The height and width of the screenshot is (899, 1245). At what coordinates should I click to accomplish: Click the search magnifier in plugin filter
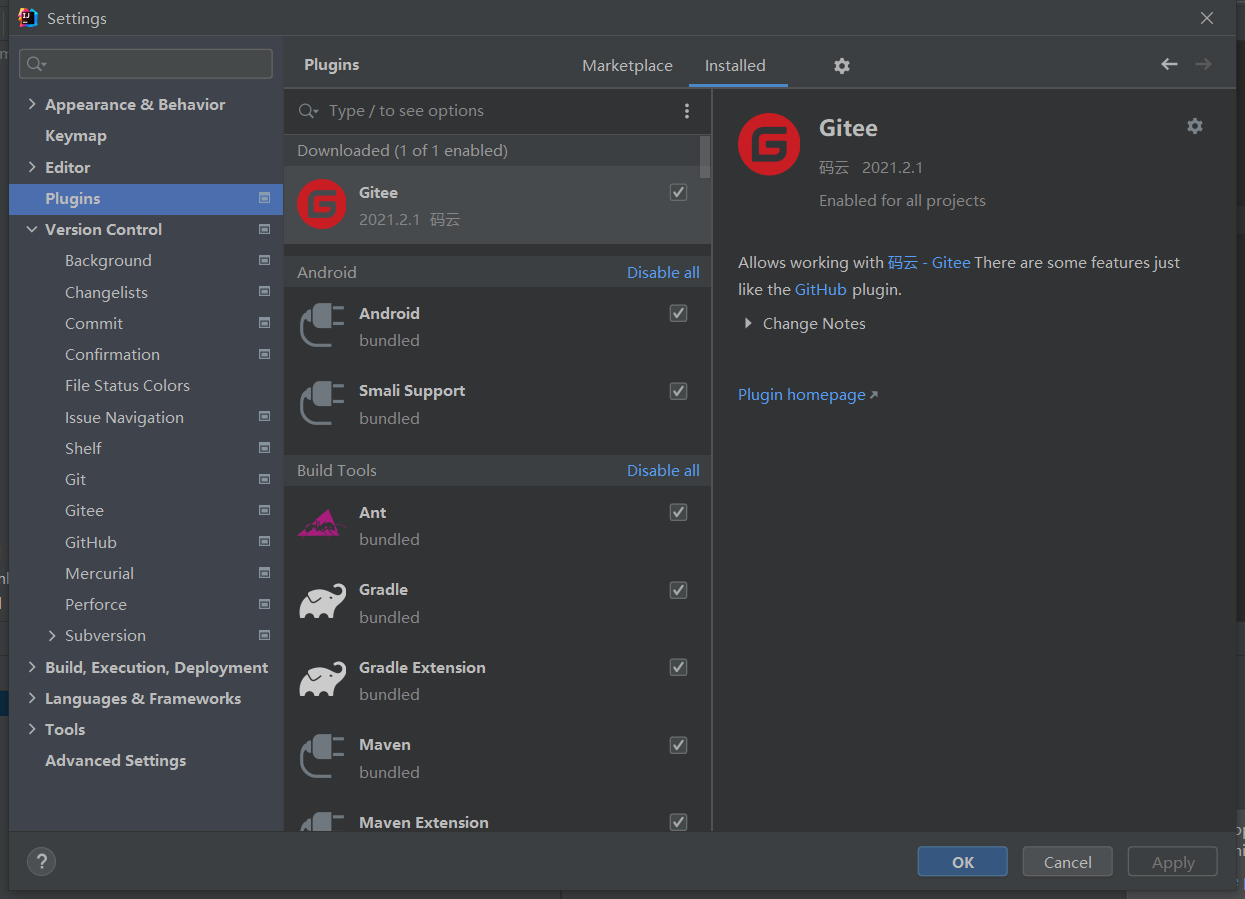pyautogui.click(x=307, y=111)
